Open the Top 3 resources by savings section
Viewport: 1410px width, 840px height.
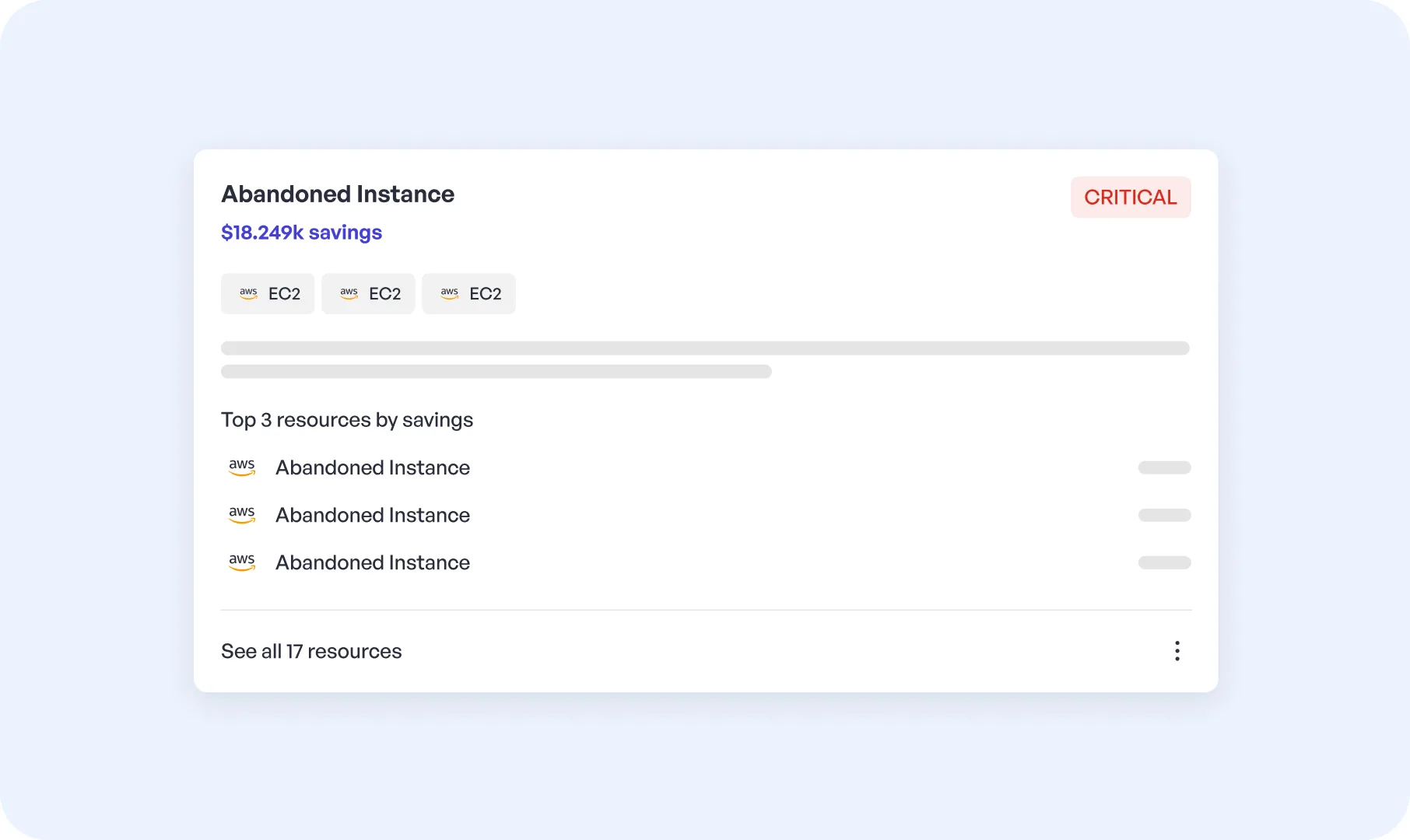pos(347,419)
